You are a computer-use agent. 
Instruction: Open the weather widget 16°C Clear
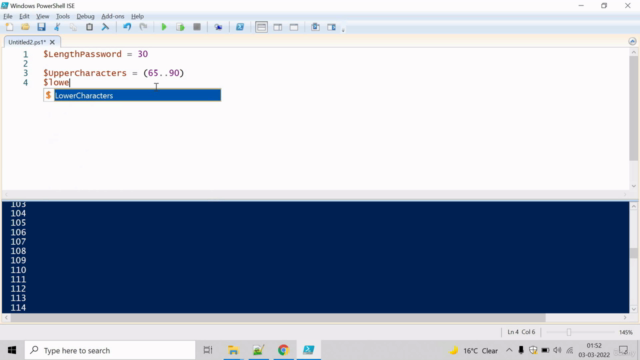click(x=473, y=350)
